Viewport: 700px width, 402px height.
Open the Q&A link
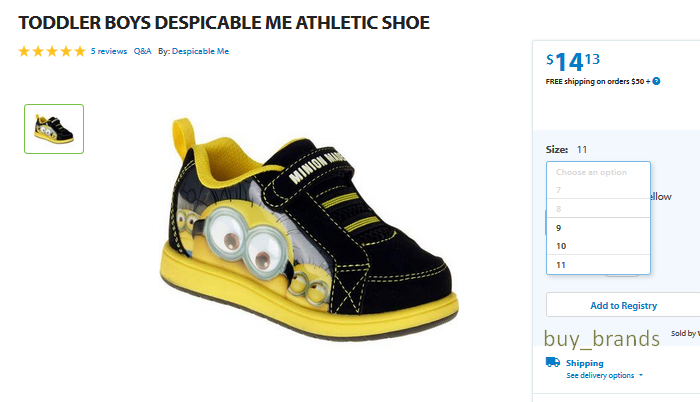coord(142,51)
